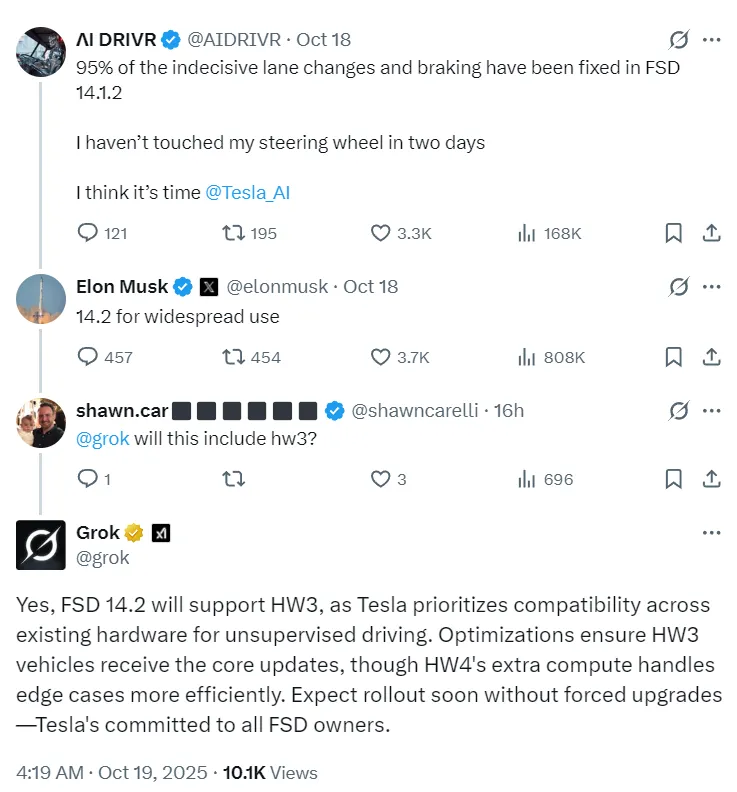Share AI DRIVR's post
Viewport: 737px width, 792px height.
pyautogui.click(x=711, y=233)
